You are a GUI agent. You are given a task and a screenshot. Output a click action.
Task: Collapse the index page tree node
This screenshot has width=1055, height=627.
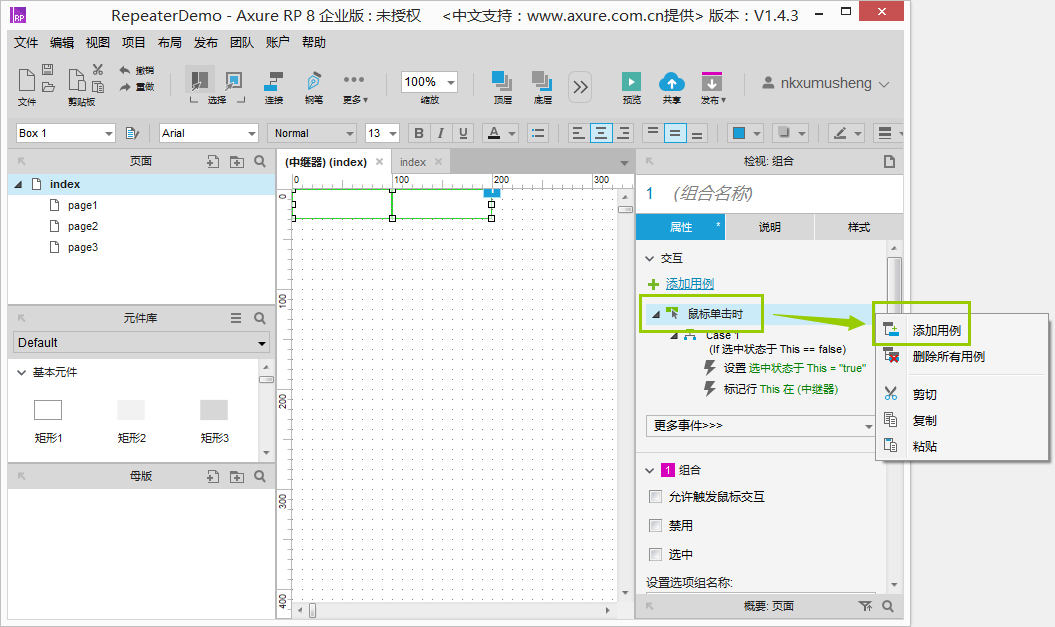(x=18, y=184)
